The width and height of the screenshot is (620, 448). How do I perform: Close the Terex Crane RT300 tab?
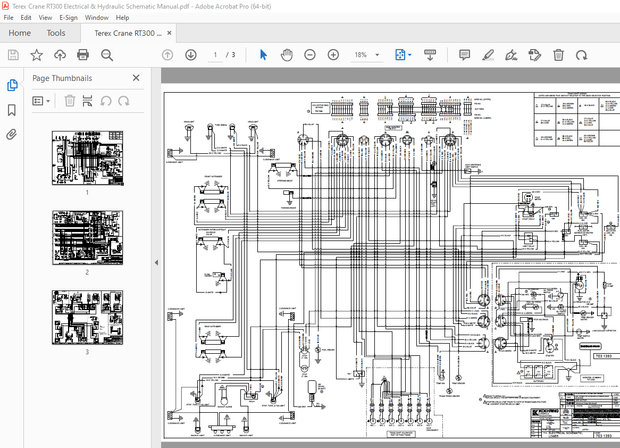[x=169, y=33]
